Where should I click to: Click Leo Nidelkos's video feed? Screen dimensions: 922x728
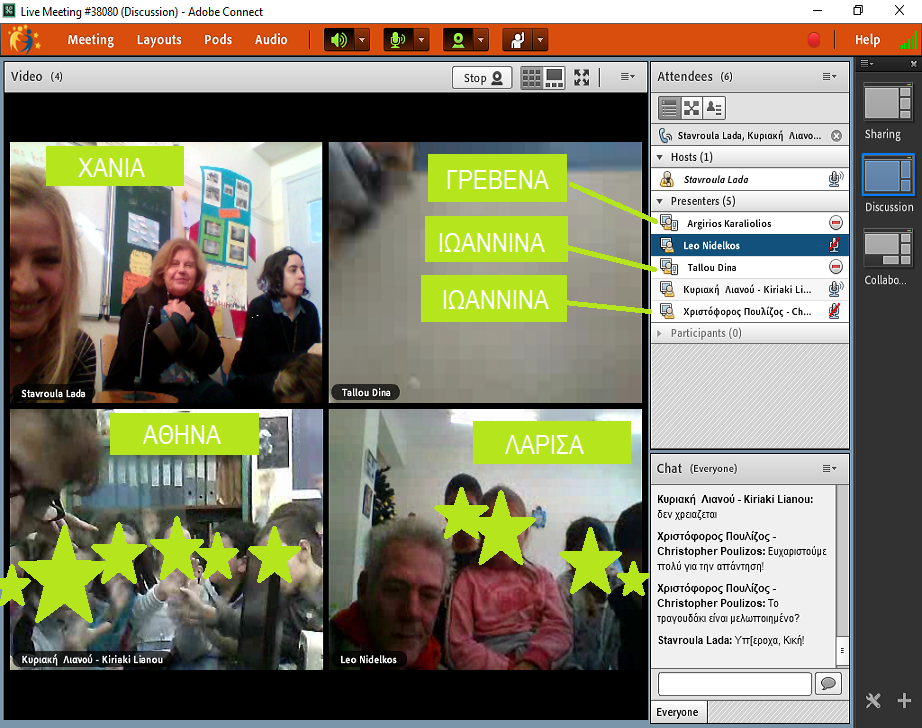[x=485, y=540]
